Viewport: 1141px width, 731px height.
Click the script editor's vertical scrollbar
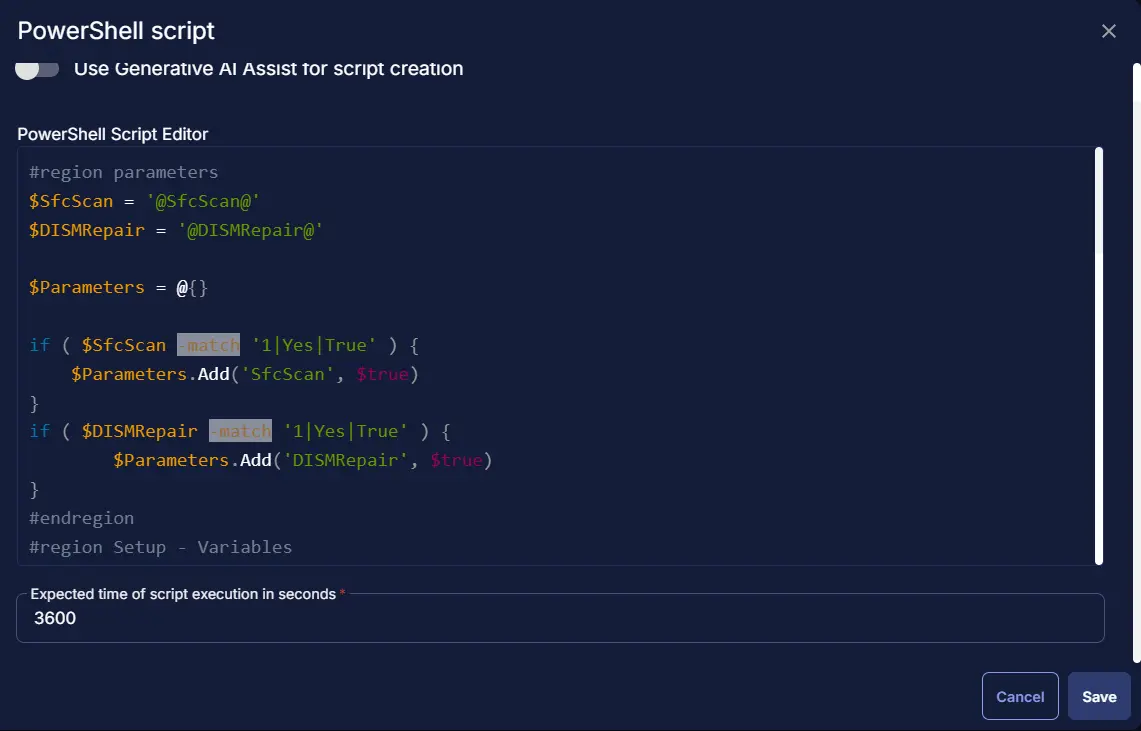1099,356
